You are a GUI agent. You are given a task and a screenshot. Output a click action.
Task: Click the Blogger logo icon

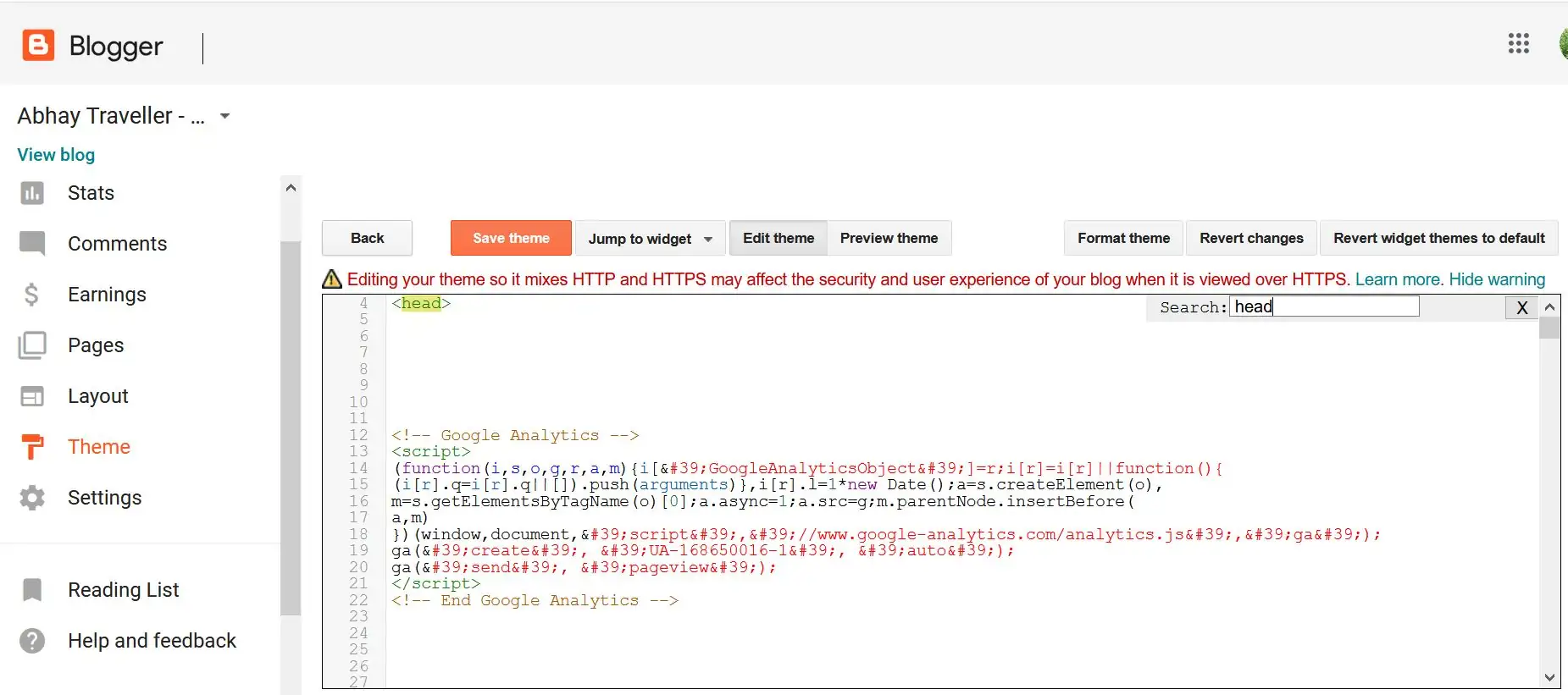coord(38,46)
